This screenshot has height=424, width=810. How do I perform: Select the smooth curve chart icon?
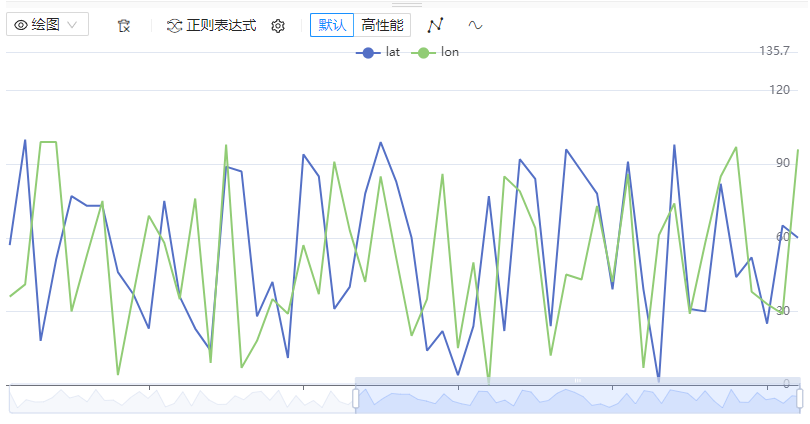click(x=475, y=25)
